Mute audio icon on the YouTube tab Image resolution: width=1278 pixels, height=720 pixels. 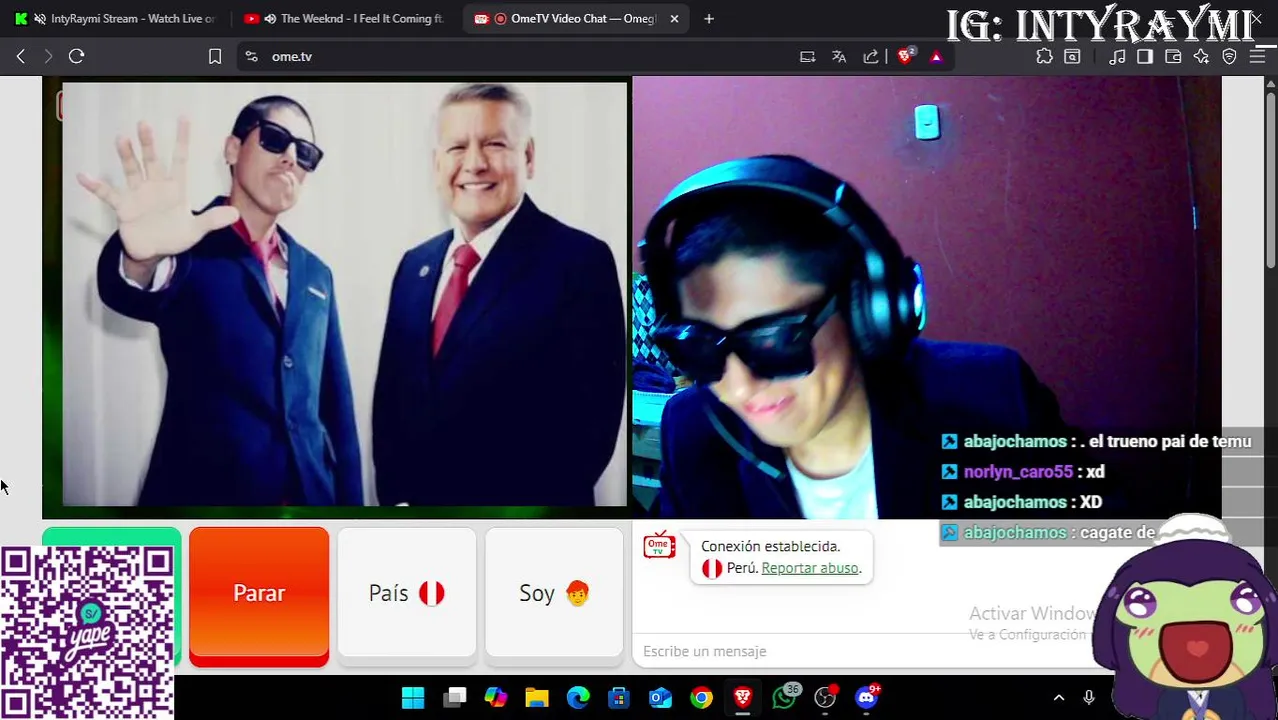270,19
